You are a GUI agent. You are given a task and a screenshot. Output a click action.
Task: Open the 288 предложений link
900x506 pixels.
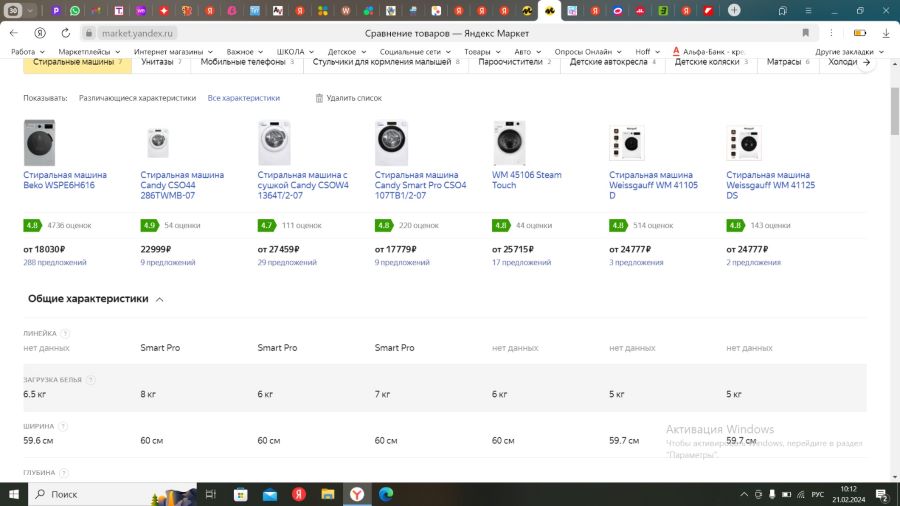(55, 262)
